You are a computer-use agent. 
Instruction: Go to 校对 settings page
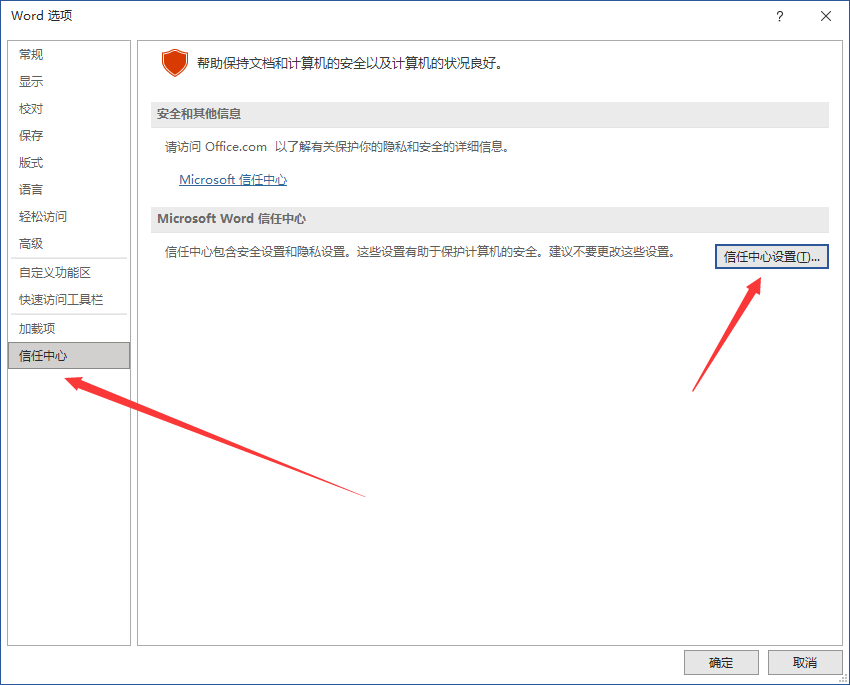click(69, 108)
